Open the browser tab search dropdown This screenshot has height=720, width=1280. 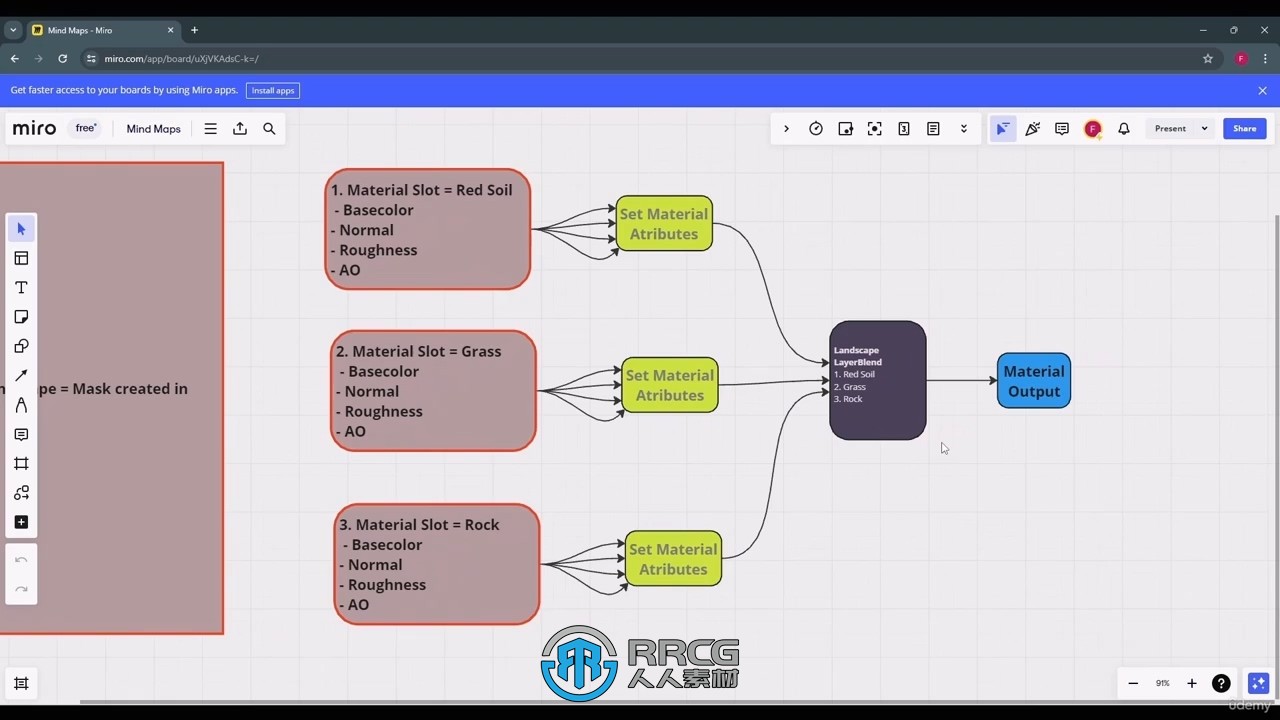pyautogui.click(x=13, y=30)
